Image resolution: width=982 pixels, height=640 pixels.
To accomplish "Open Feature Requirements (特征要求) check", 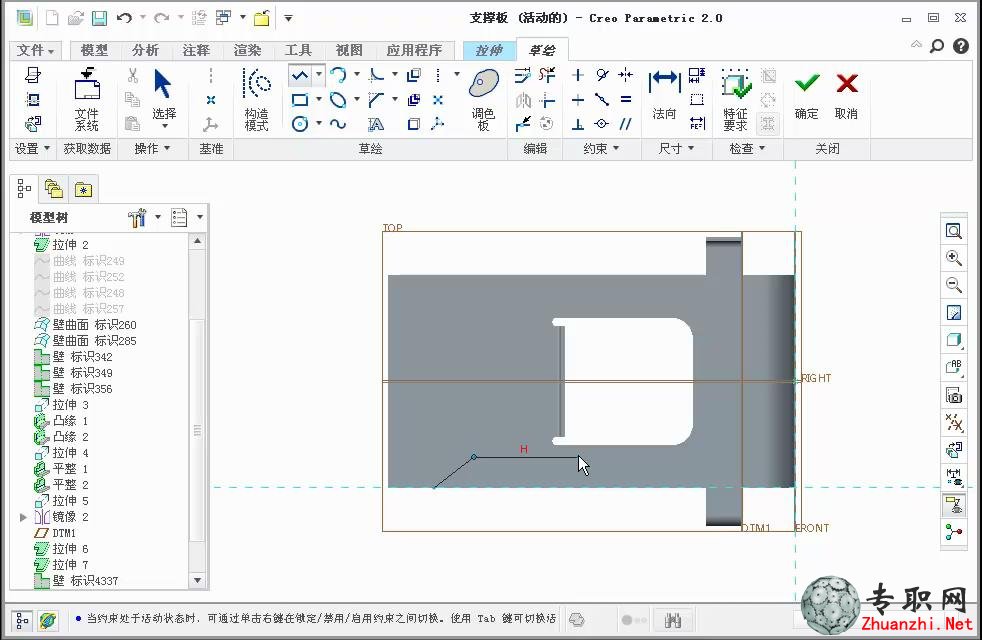I will tap(735, 100).
